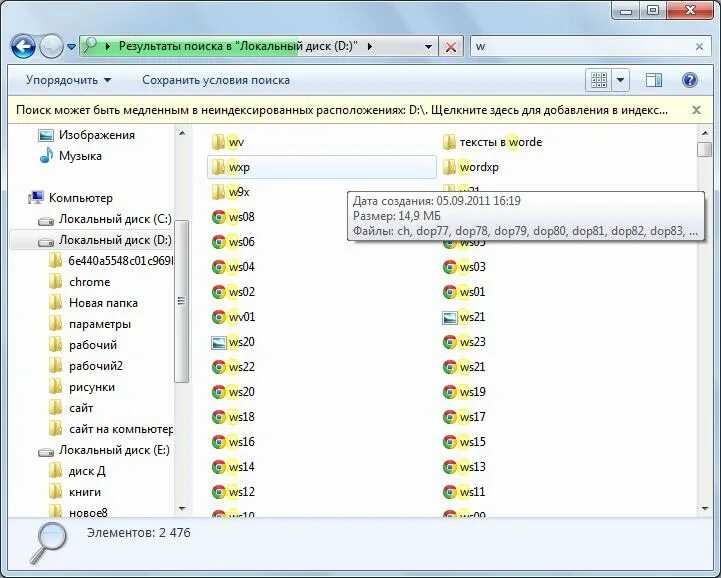The width and height of the screenshot is (721, 578).
Task: Select Изображения in the navigation pane
Action: tap(87, 135)
